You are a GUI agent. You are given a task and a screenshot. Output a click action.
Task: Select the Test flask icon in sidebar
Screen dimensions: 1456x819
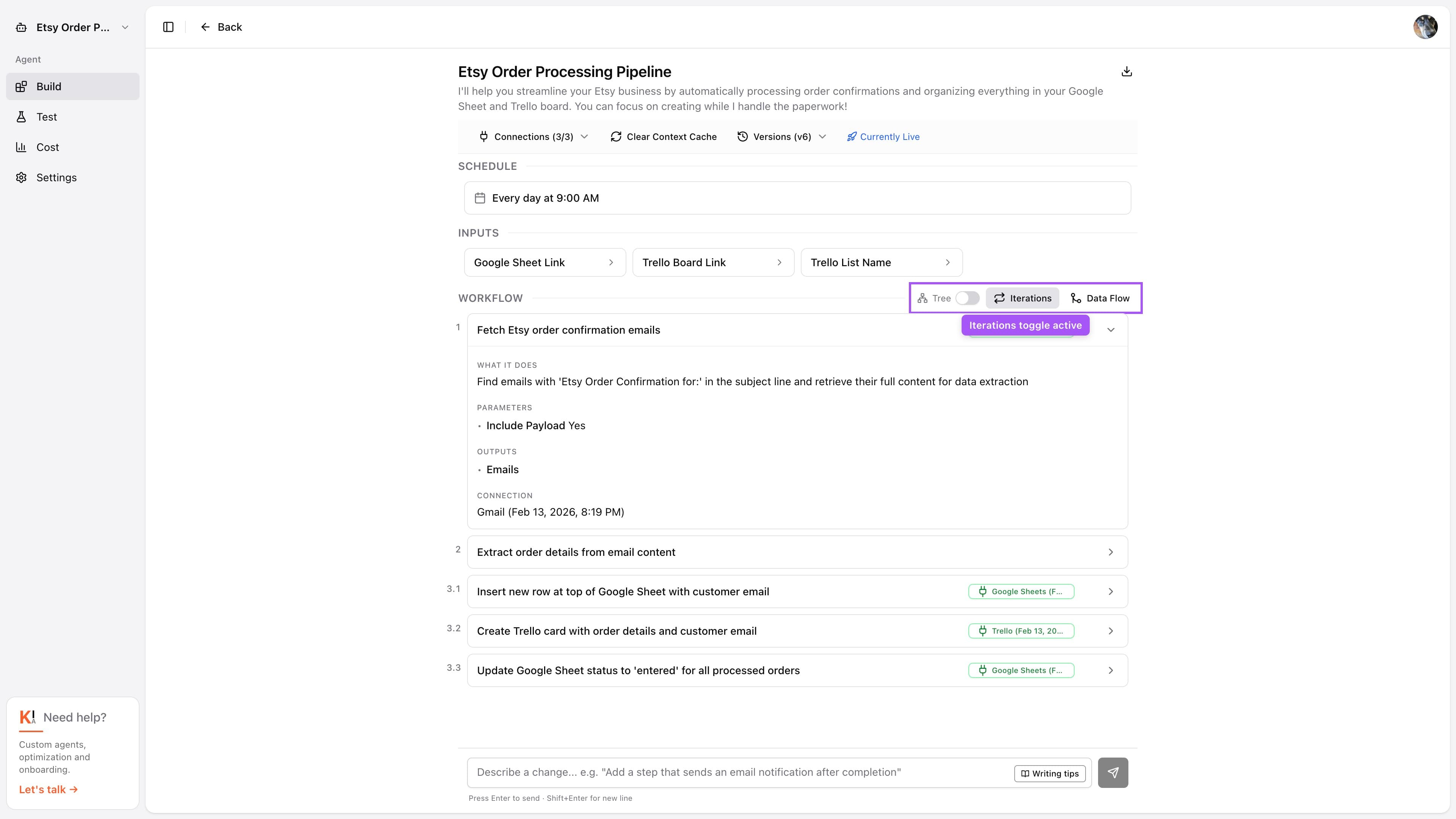(21, 117)
